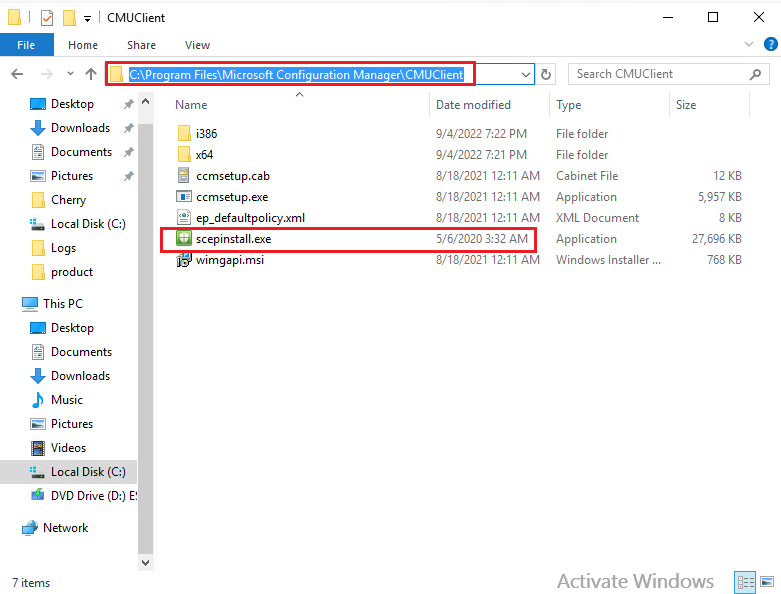
Task: Open the File ribbon tab
Action: (x=26, y=45)
